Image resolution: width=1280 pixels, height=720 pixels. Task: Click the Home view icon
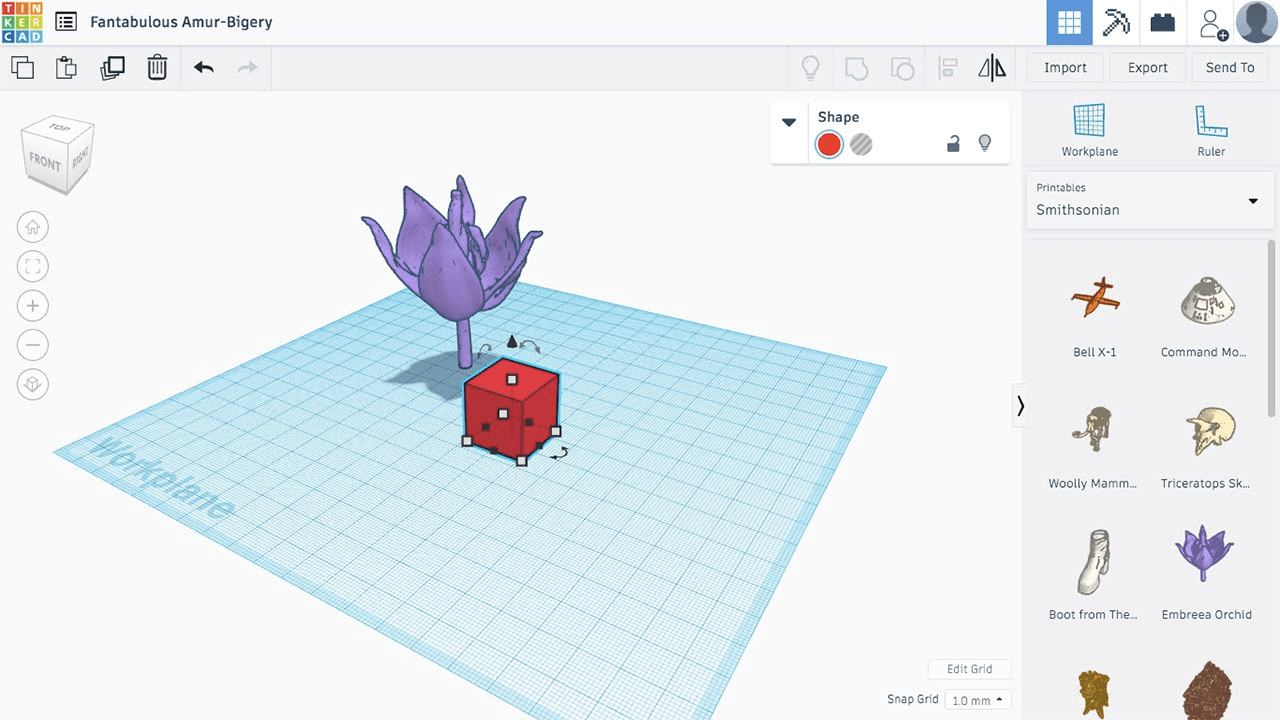click(x=33, y=227)
